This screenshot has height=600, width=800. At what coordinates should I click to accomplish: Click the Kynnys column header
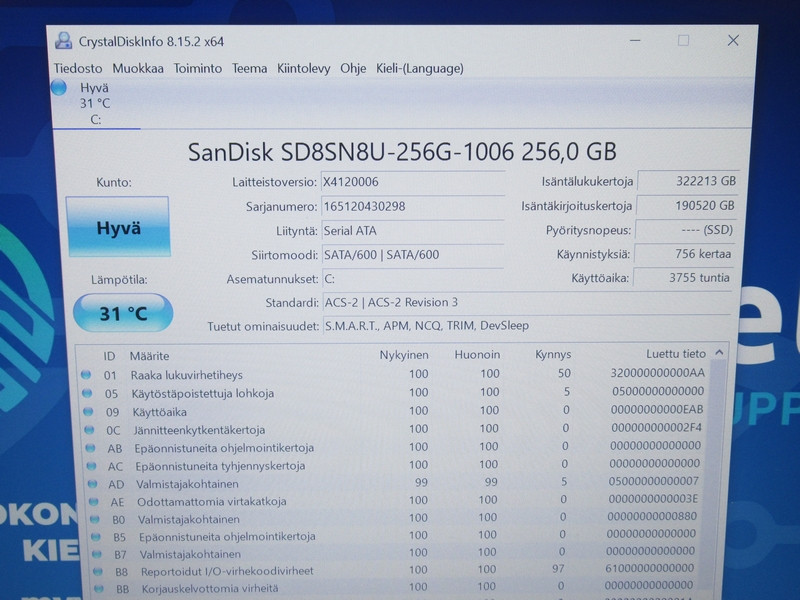553,354
